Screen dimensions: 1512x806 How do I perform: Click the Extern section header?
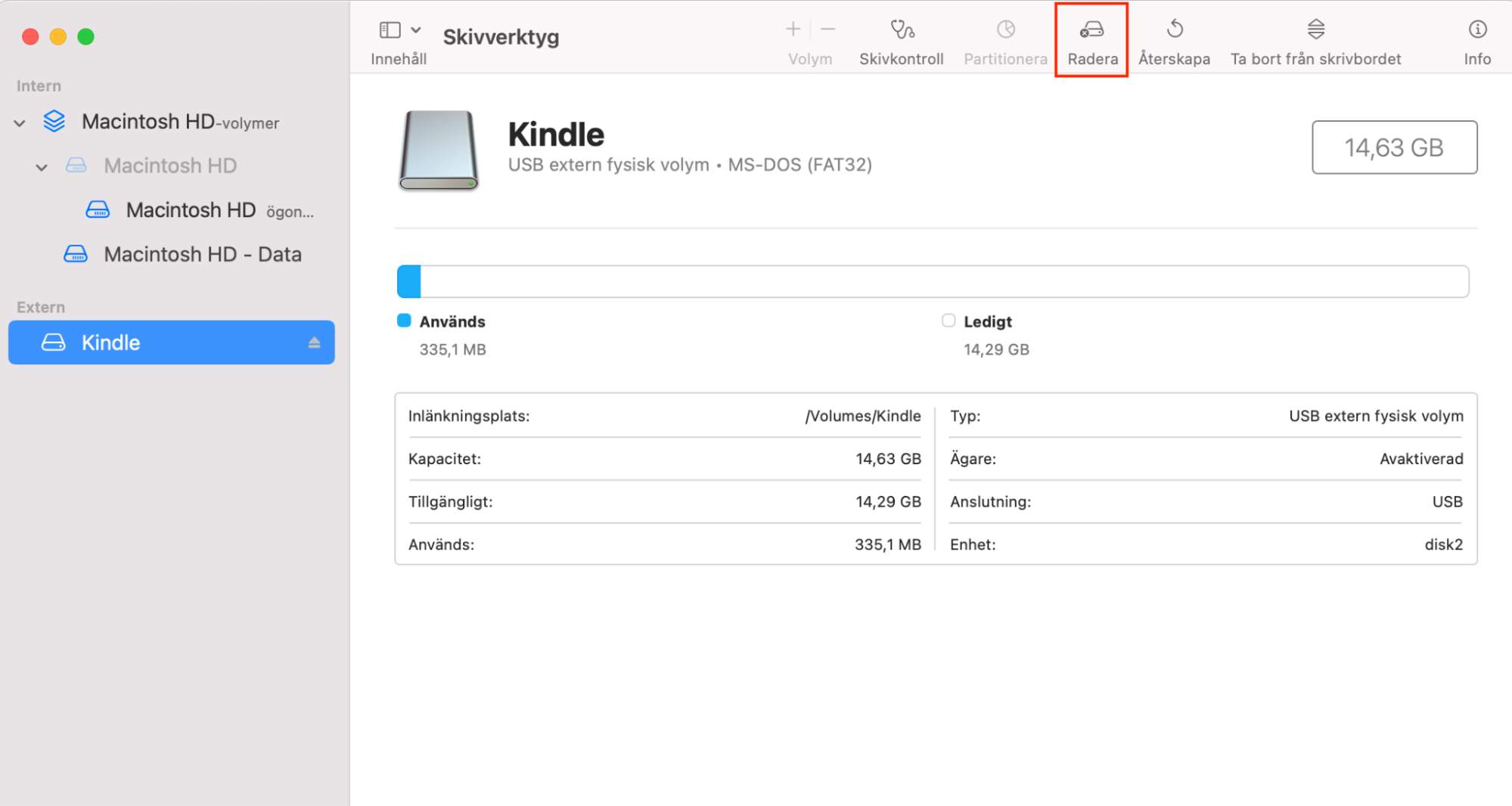click(x=41, y=308)
